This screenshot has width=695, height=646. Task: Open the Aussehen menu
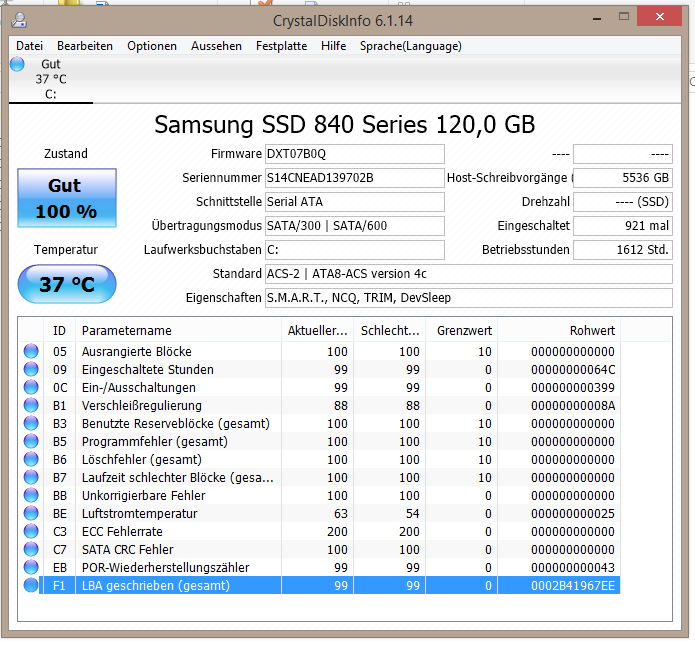tap(216, 46)
